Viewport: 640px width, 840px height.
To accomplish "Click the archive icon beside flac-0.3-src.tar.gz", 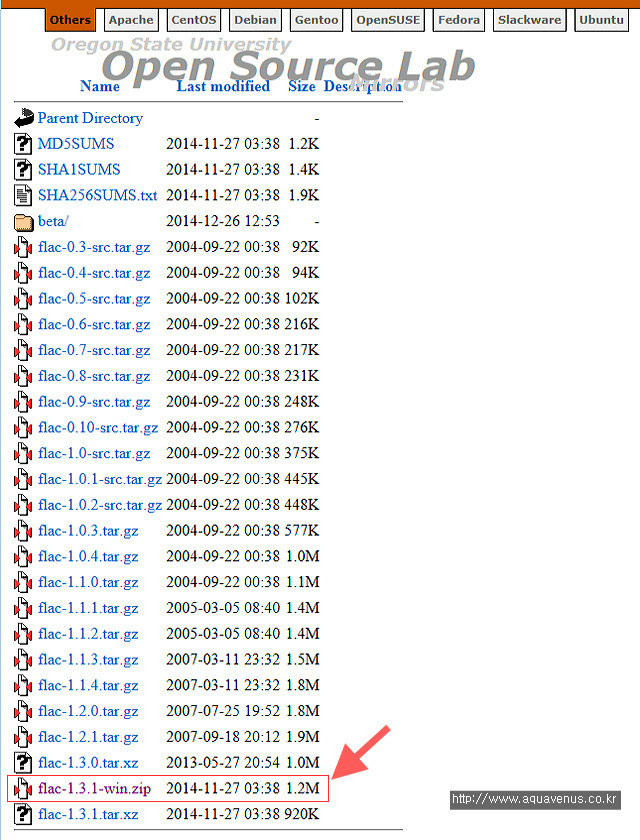I will (22, 247).
